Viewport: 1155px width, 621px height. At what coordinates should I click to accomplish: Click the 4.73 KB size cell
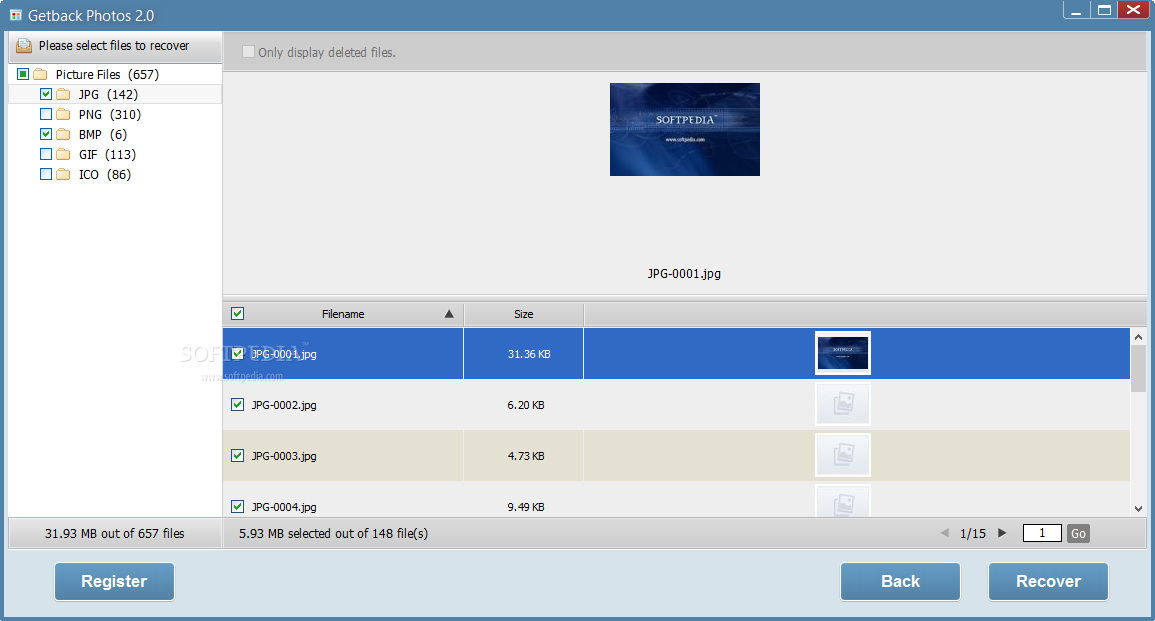coord(526,456)
